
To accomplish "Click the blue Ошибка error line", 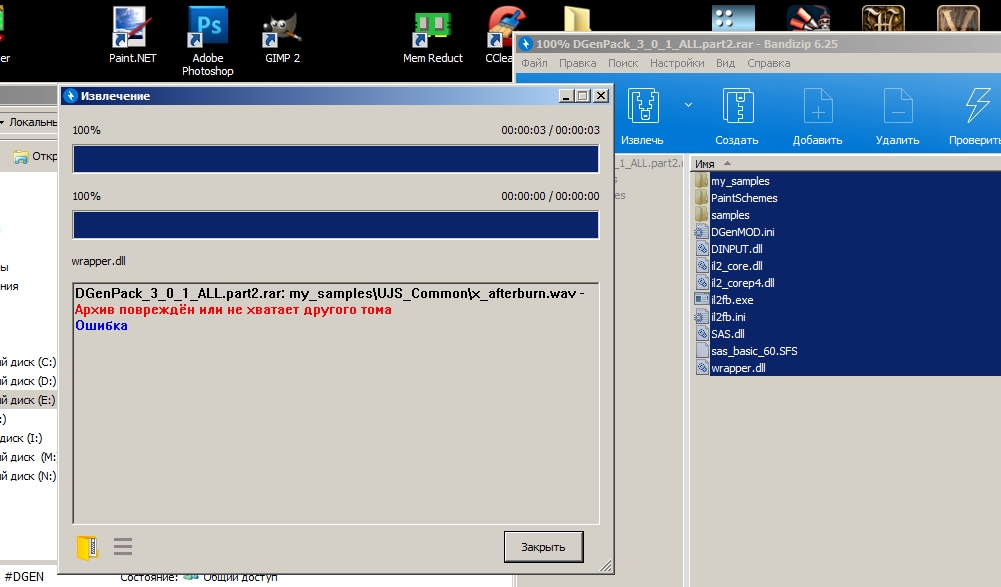I will [102, 326].
